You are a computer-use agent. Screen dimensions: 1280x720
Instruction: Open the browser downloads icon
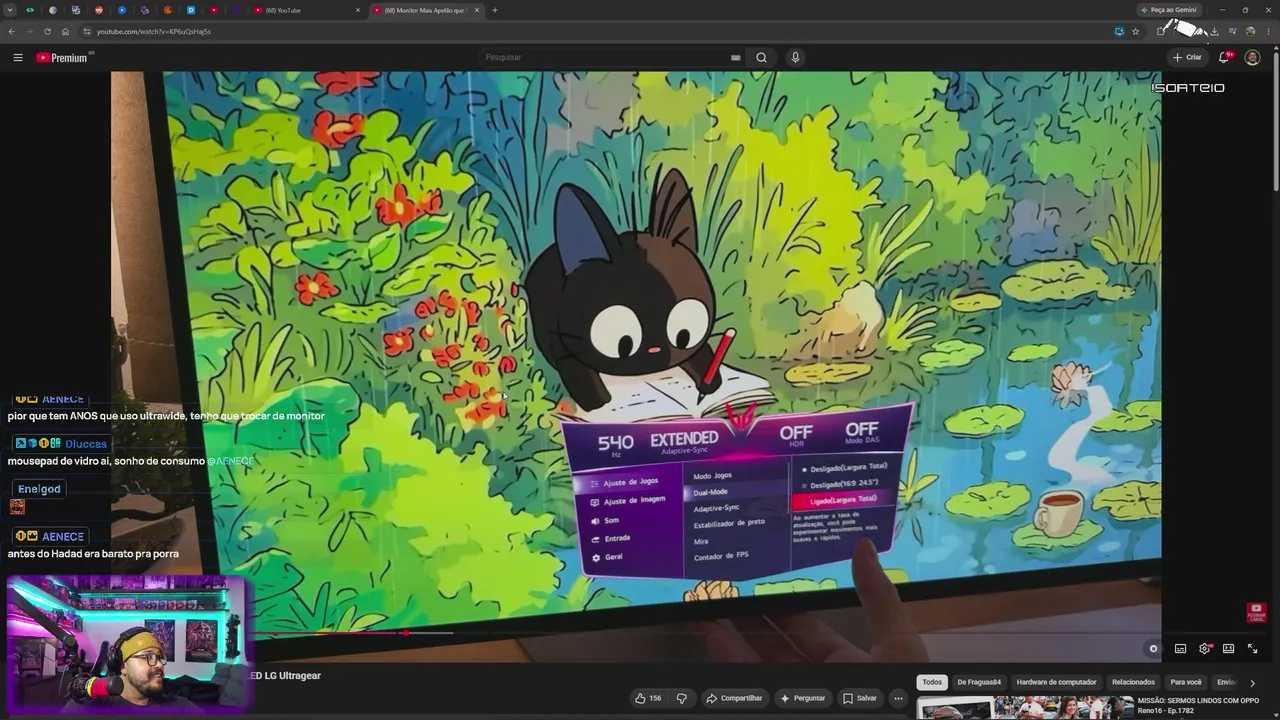(x=1214, y=31)
